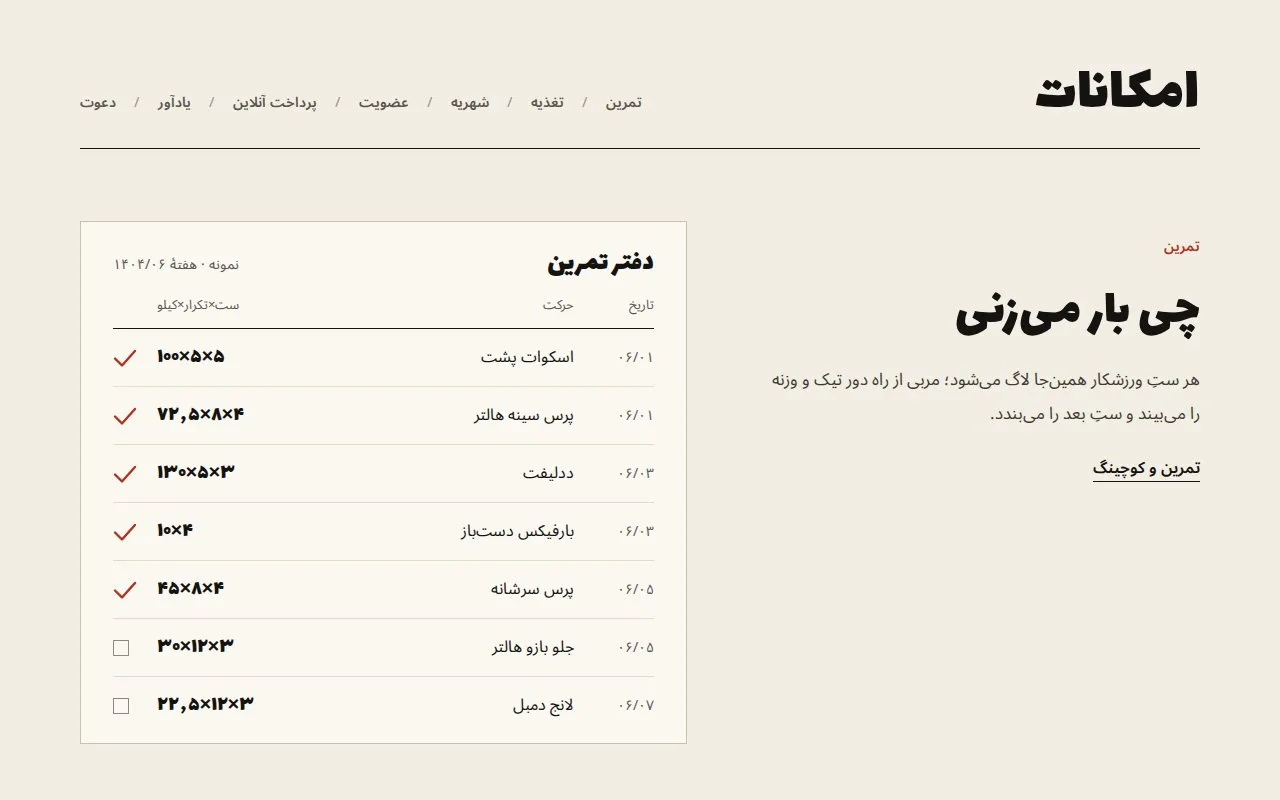The height and width of the screenshot is (800, 1280).
Task: Click the پرس سرشانه exercise name
Action: (x=532, y=589)
